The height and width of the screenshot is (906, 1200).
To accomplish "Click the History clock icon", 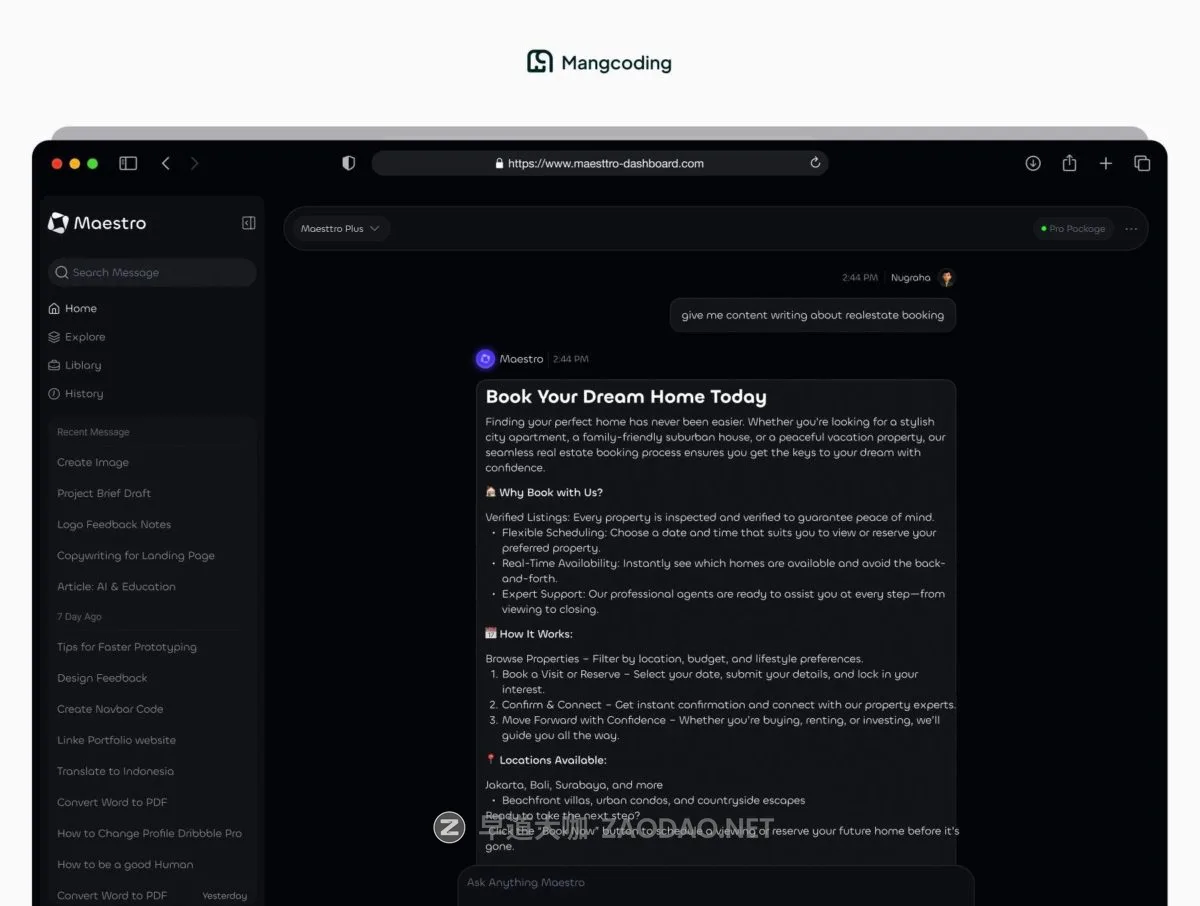I will point(54,393).
